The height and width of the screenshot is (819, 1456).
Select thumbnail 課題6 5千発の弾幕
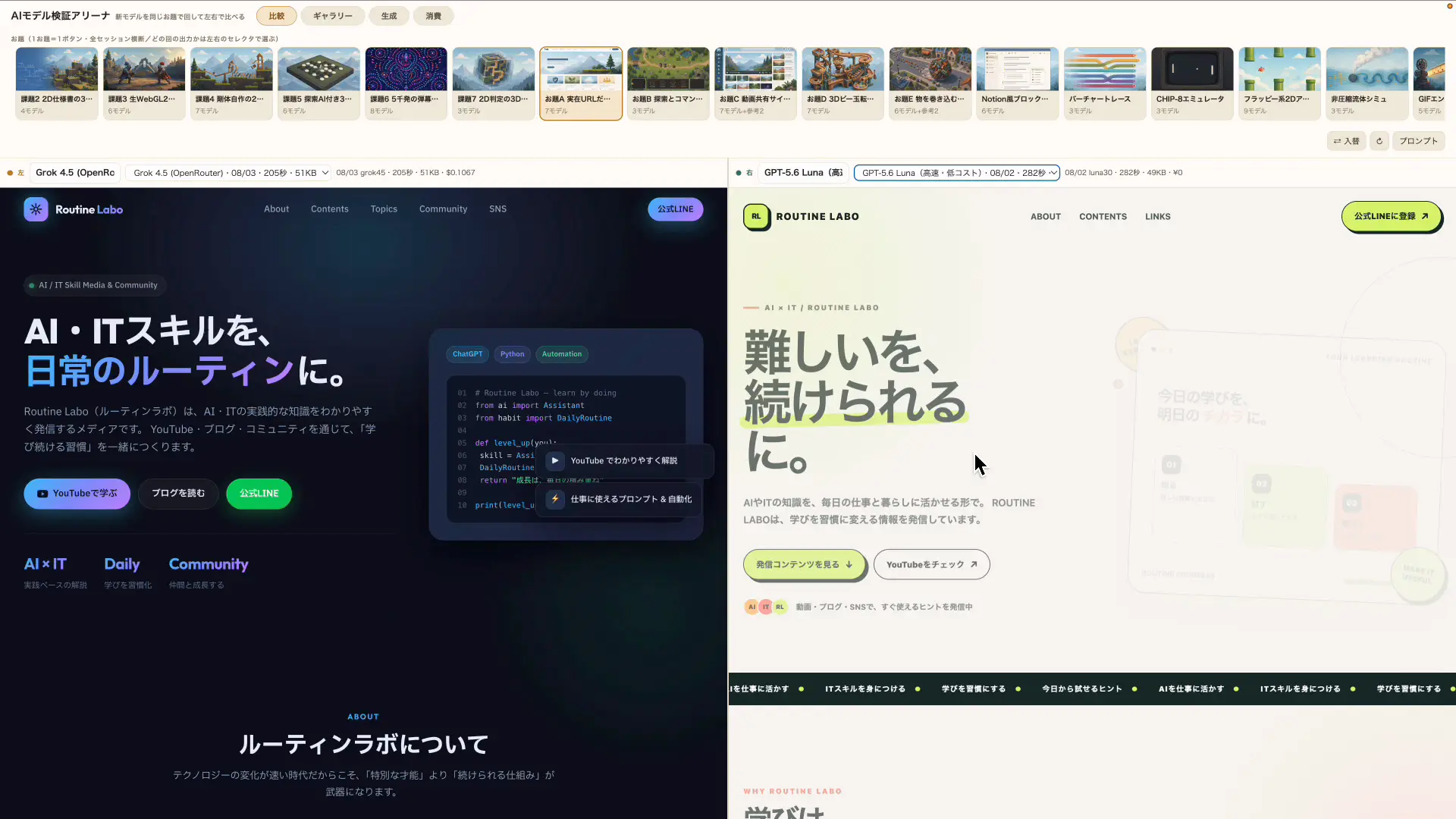tap(406, 83)
